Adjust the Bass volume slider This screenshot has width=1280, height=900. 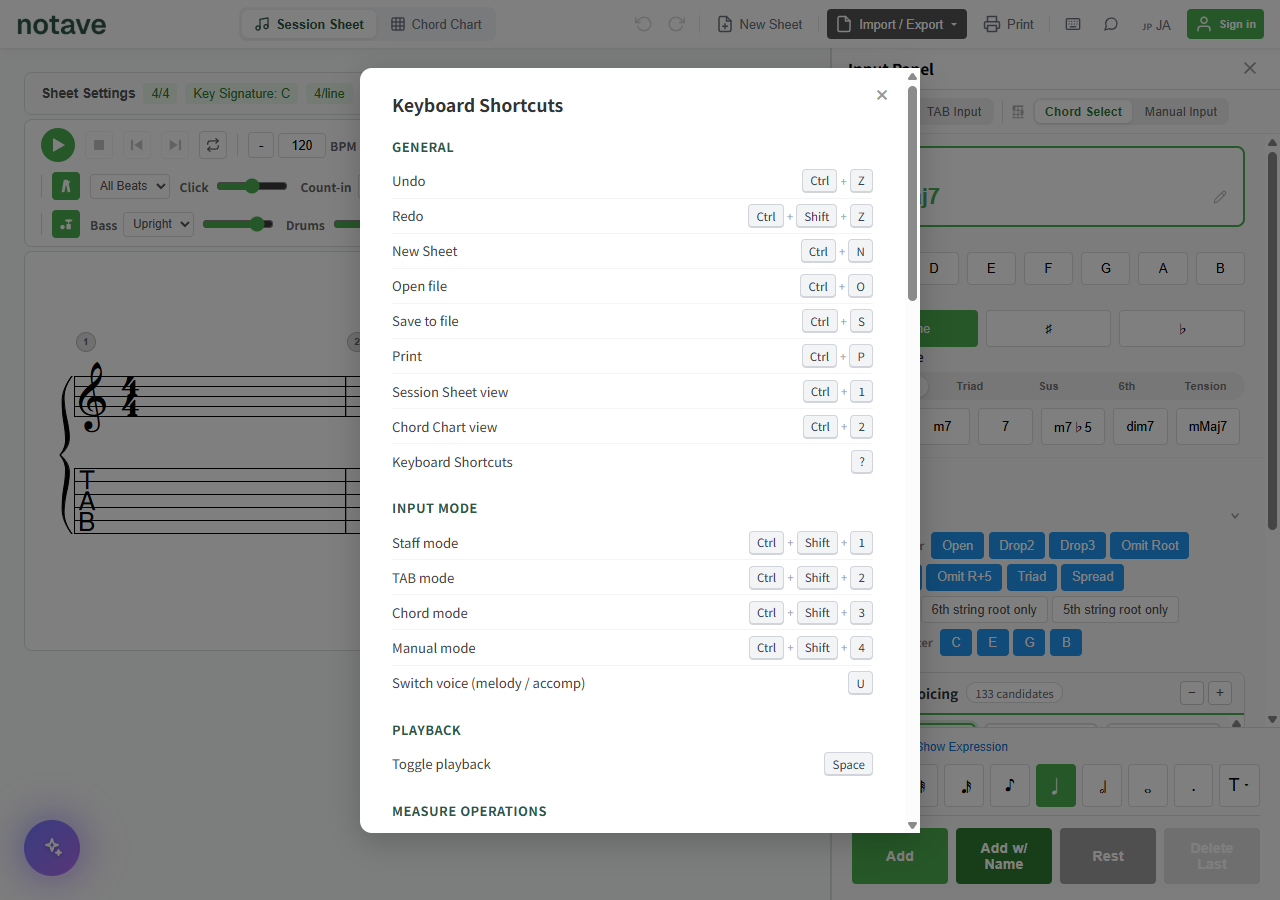(x=238, y=224)
